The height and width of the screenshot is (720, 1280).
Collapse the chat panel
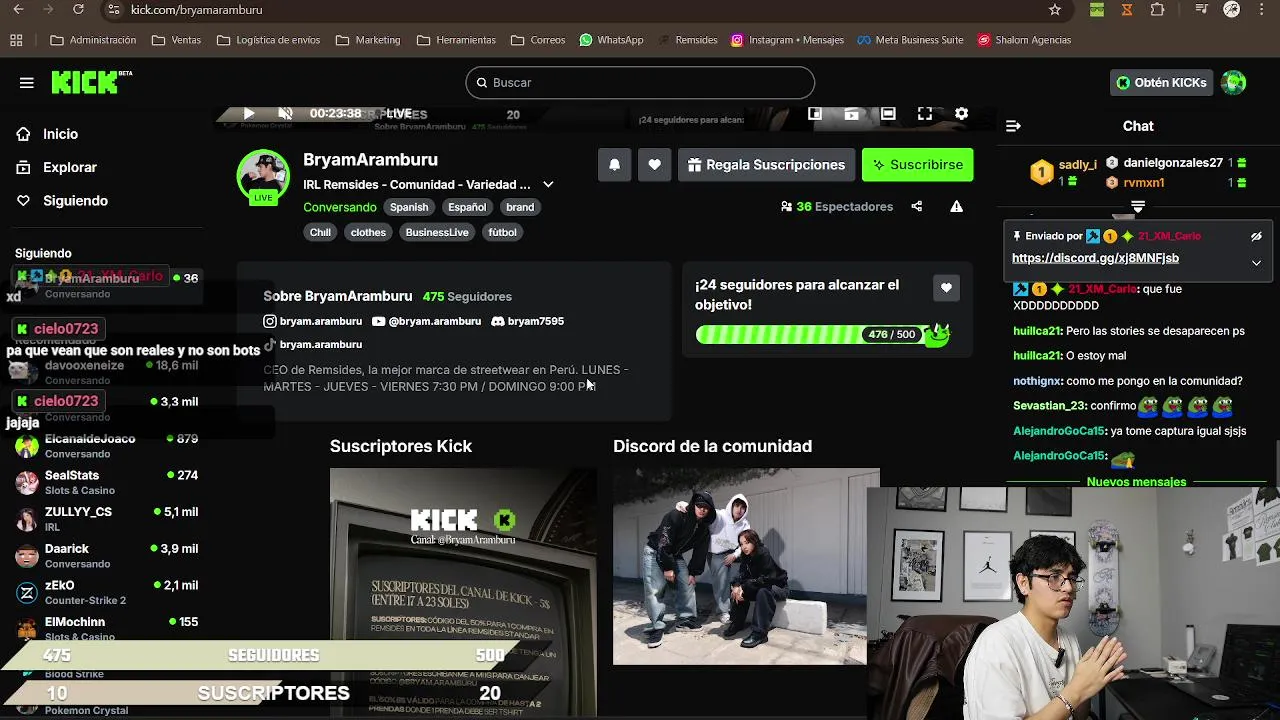point(1013,126)
